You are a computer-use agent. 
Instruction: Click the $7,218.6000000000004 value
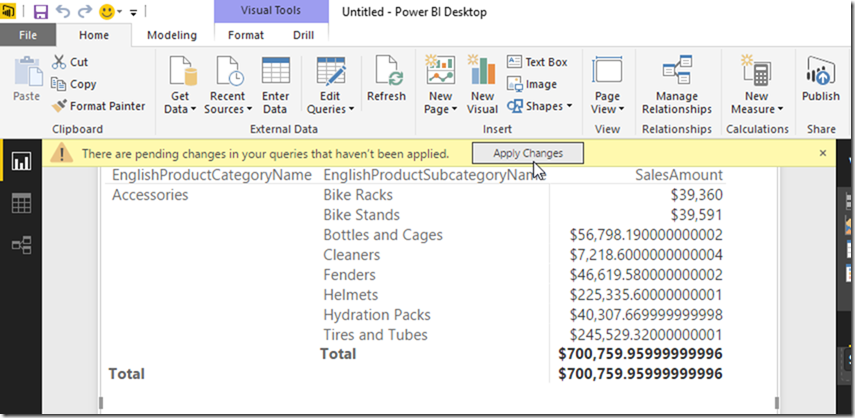pyautogui.click(x=646, y=255)
